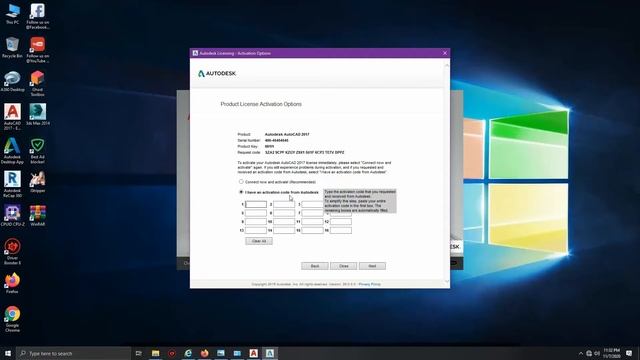Image resolution: width=640 pixels, height=360 pixels.
Task: Select the 3ds Max 2014 shortcut
Action: (x=38, y=114)
